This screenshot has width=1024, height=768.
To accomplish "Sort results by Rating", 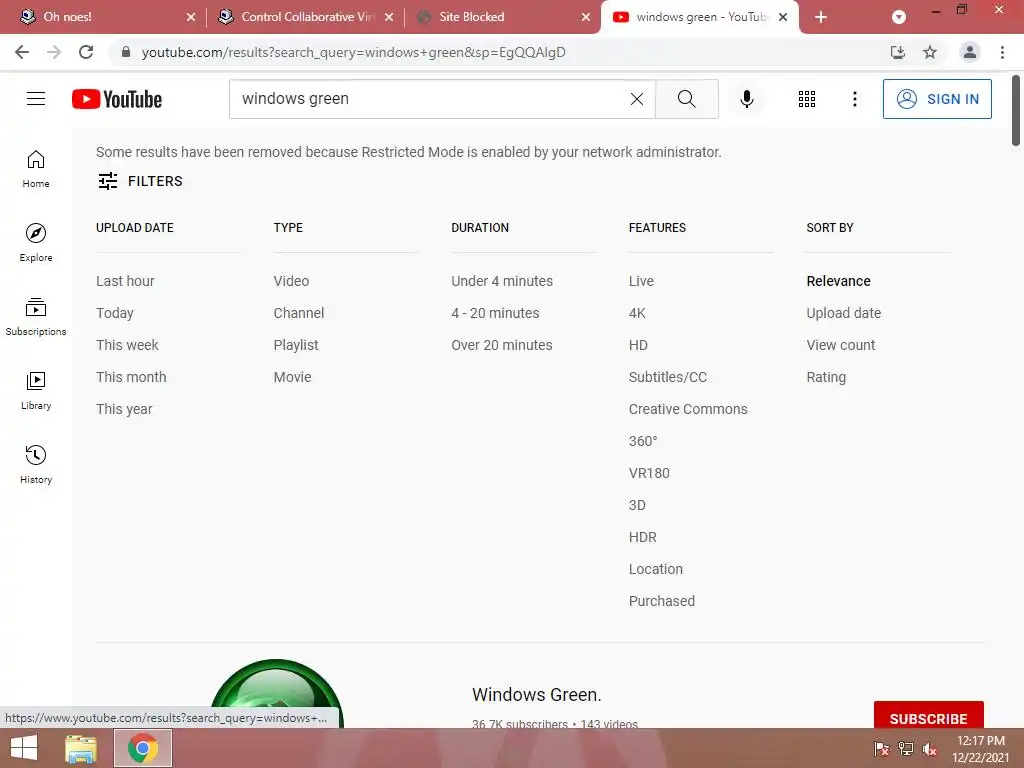I will click(826, 377).
